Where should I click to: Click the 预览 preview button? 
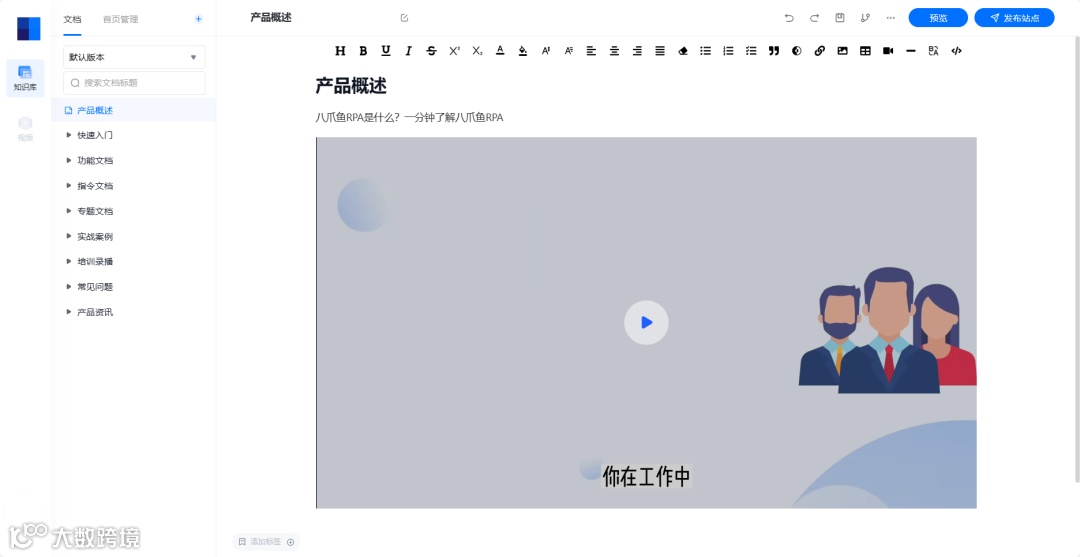coord(938,18)
